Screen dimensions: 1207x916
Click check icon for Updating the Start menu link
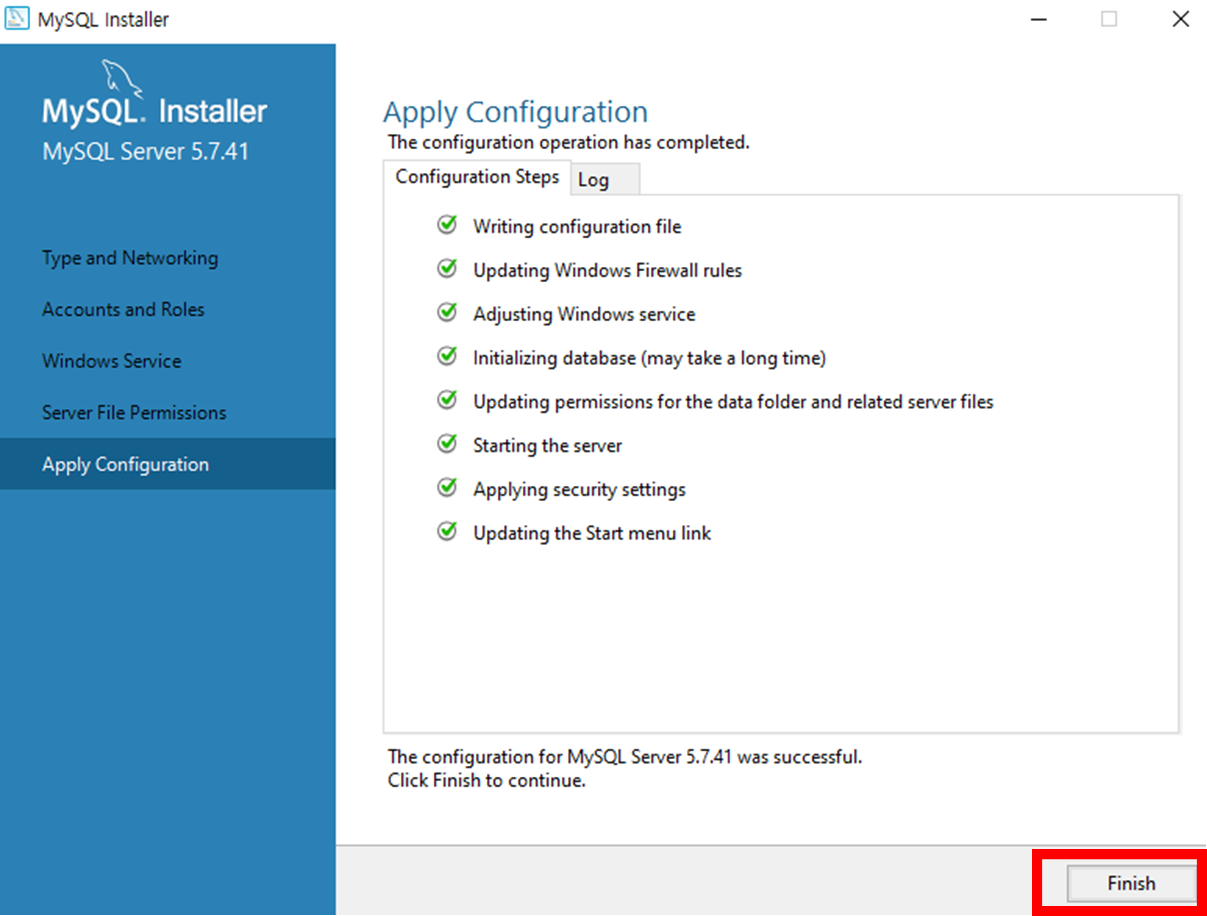[447, 532]
